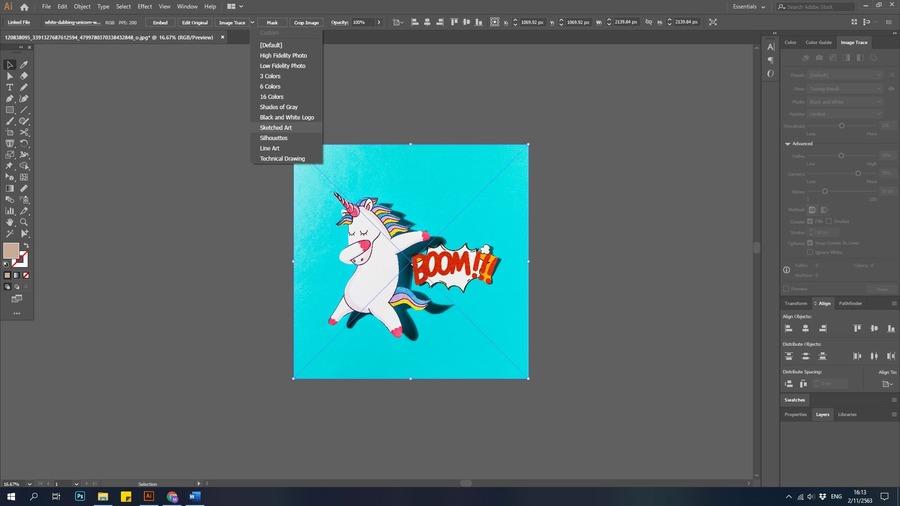Image resolution: width=900 pixels, height=506 pixels.
Task: Select the Direct Selection tool
Action: click(x=10, y=76)
